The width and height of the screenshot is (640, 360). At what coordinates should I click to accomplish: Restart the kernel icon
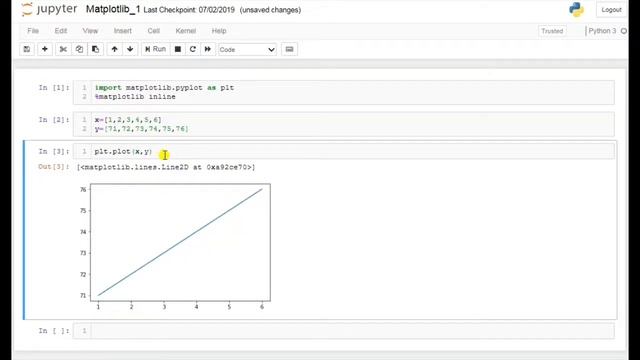pos(193,49)
